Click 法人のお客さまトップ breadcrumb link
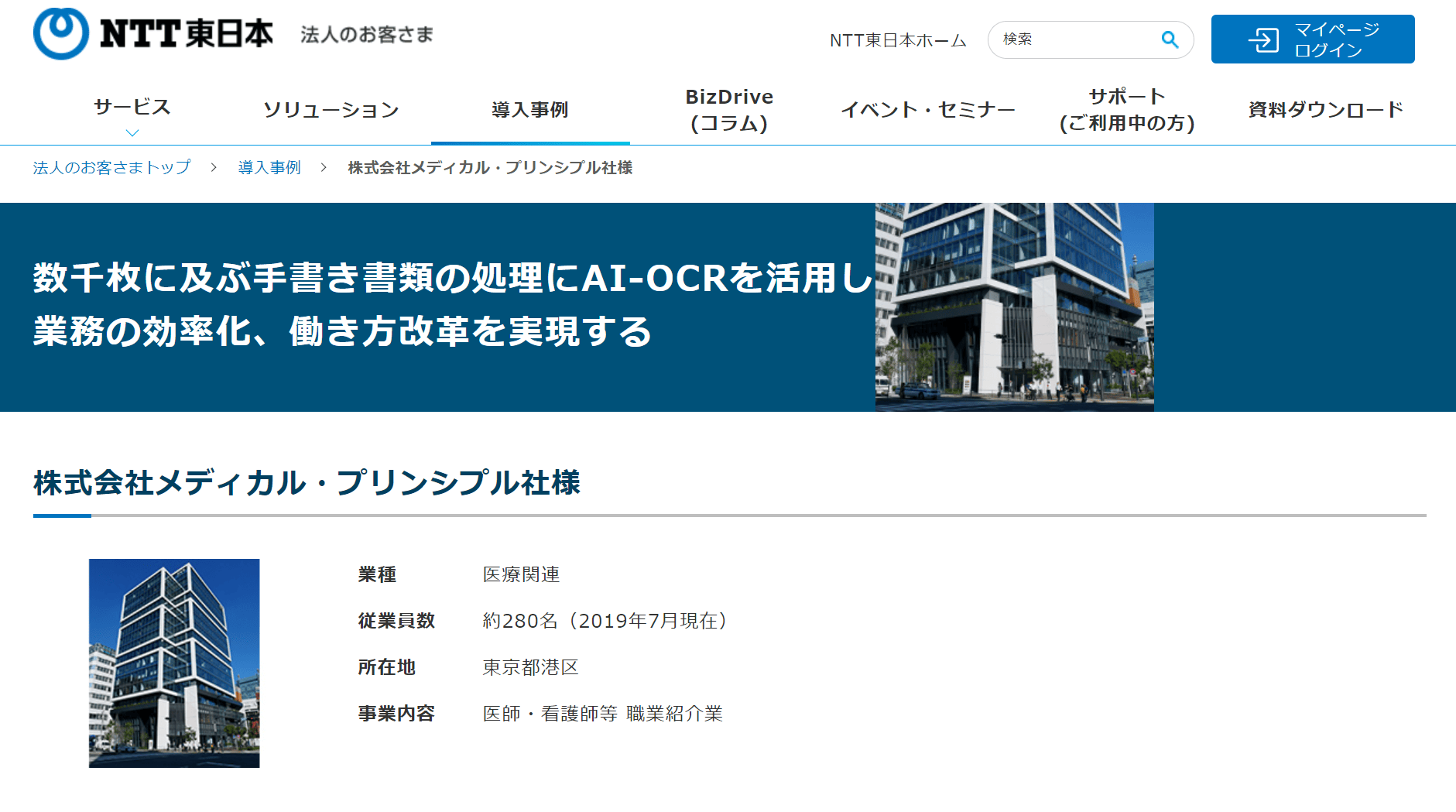Viewport: 1456px width, 812px height. coord(111,167)
